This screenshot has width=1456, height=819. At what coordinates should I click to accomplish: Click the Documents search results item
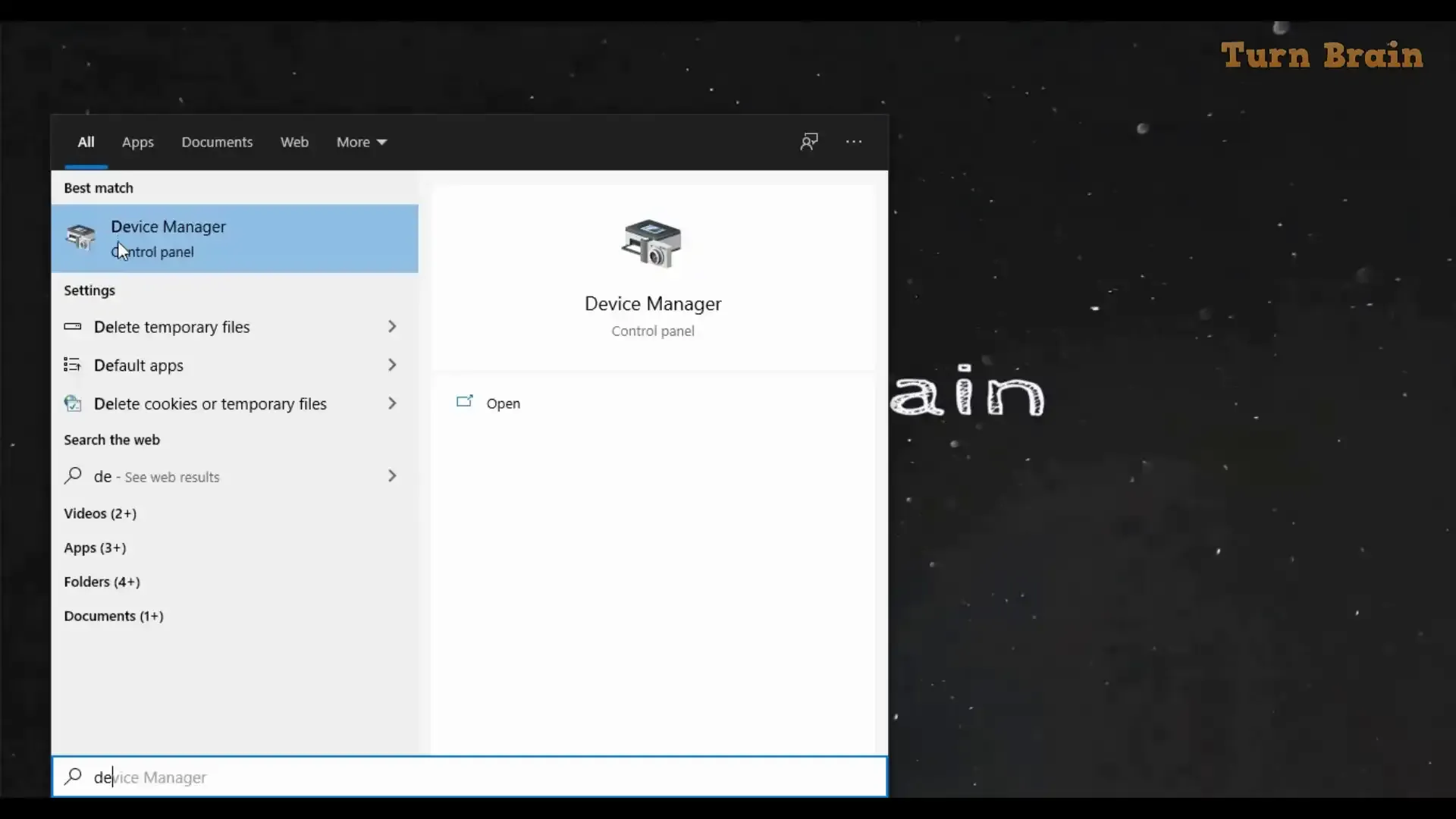tap(113, 615)
